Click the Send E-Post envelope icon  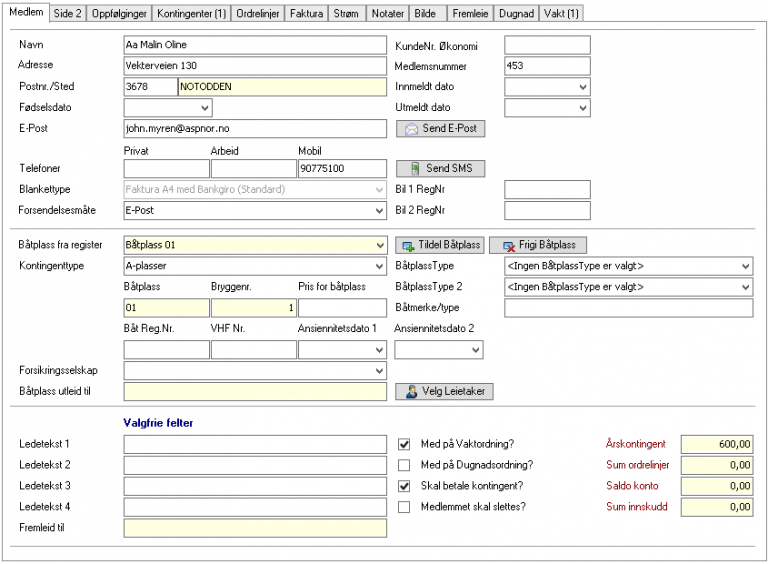(x=411, y=129)
